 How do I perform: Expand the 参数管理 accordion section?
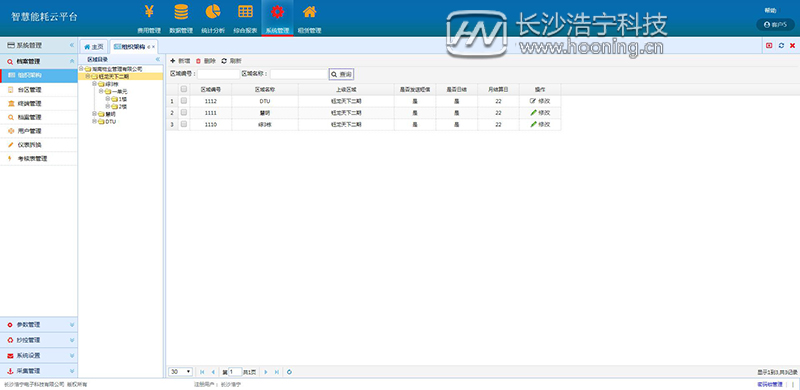click(72, 325)
